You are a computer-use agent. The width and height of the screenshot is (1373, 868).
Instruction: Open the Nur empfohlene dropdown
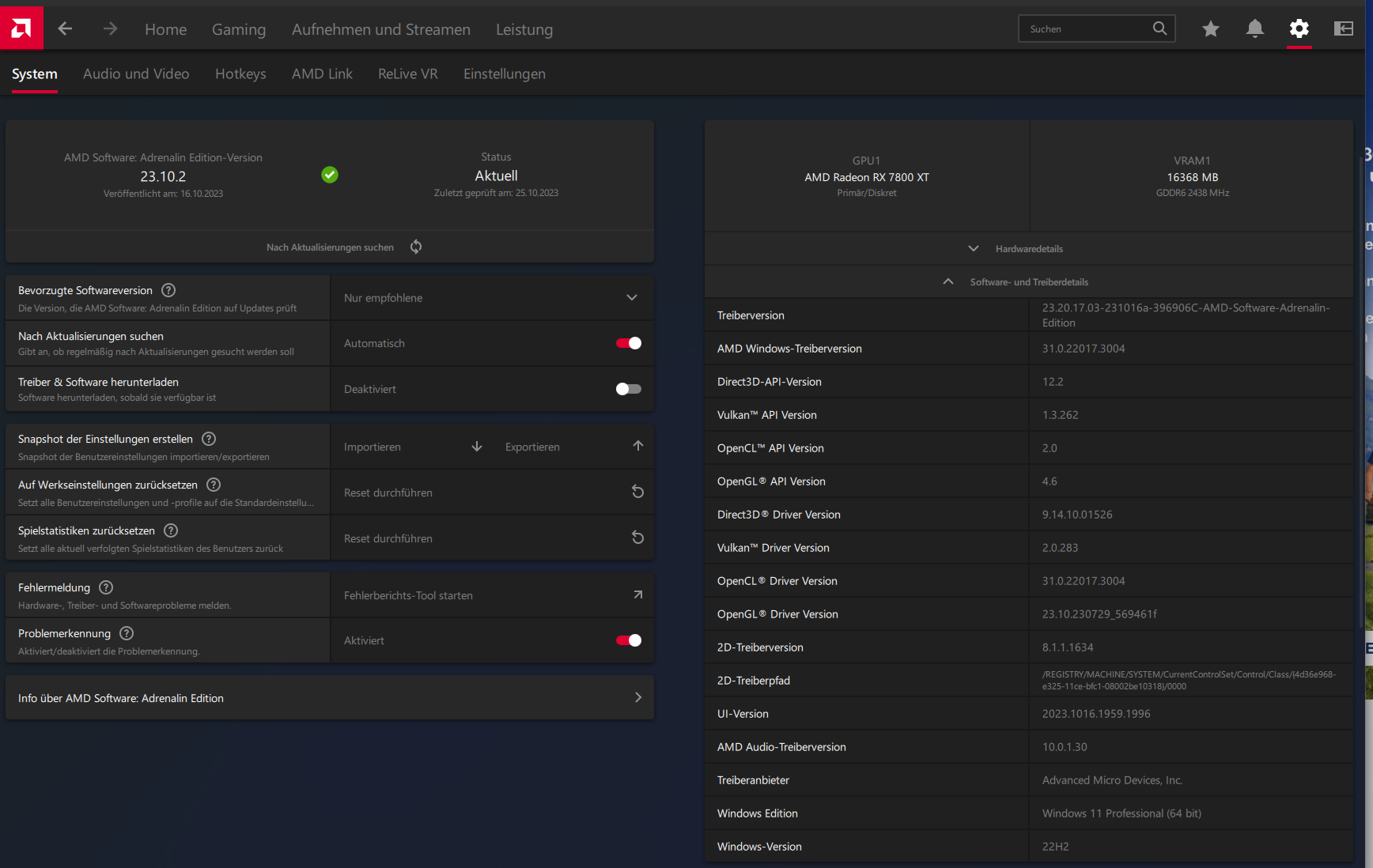coord(493,297)
